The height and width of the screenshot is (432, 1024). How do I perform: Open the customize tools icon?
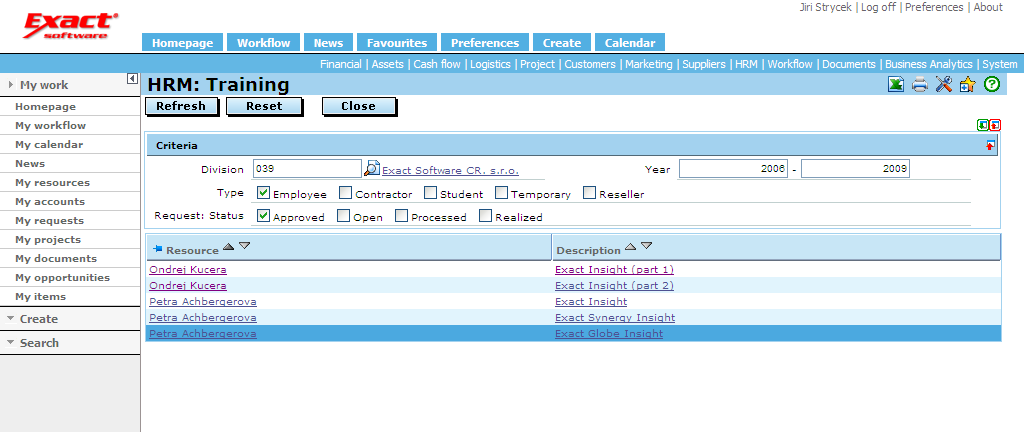pos(943,84)
